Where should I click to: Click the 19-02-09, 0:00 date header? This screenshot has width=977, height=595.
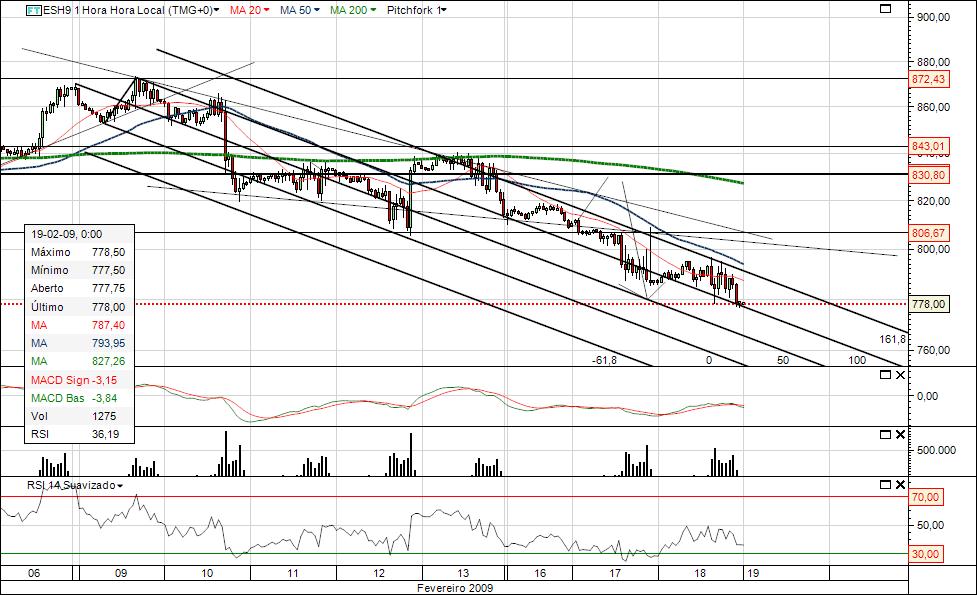click(79, 234)
